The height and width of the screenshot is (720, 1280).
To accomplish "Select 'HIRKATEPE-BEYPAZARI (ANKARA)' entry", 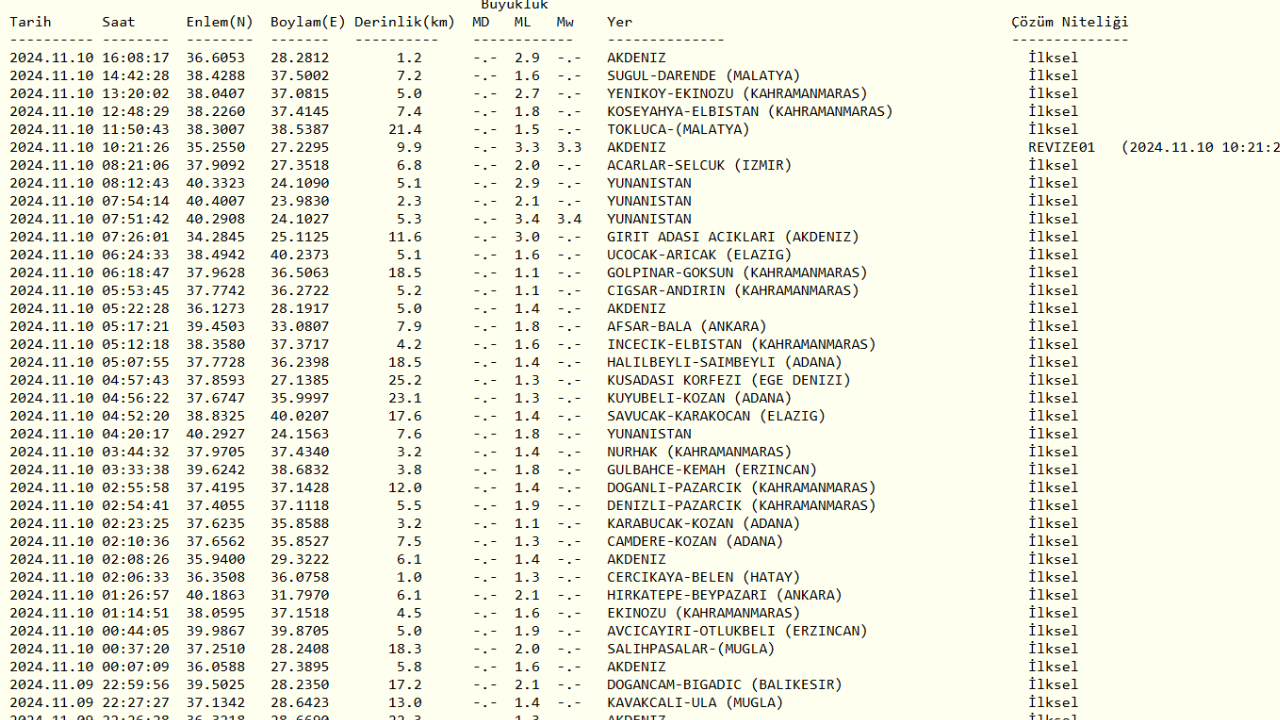I will [724, 596].
